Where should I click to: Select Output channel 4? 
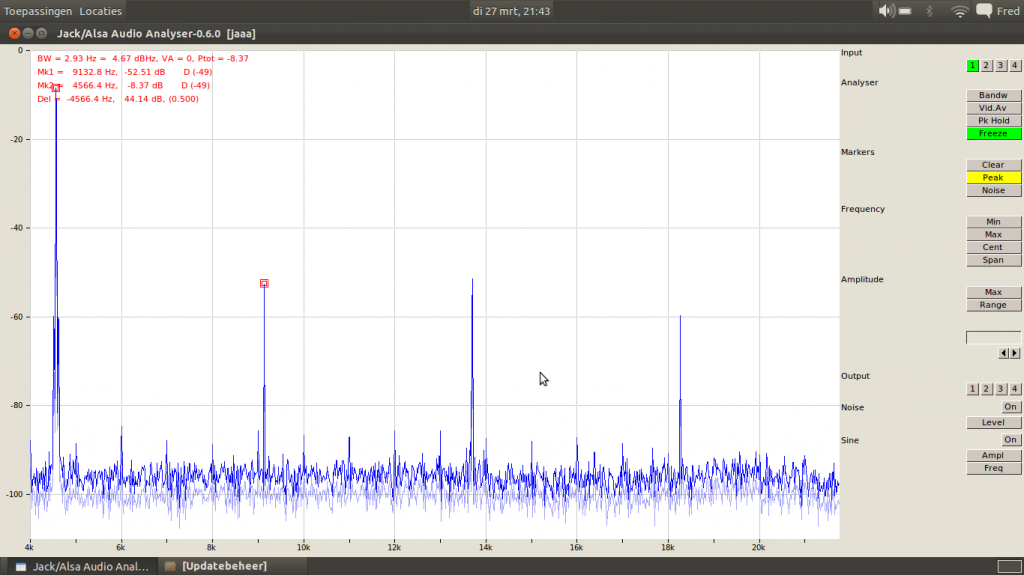[1014, 389]
